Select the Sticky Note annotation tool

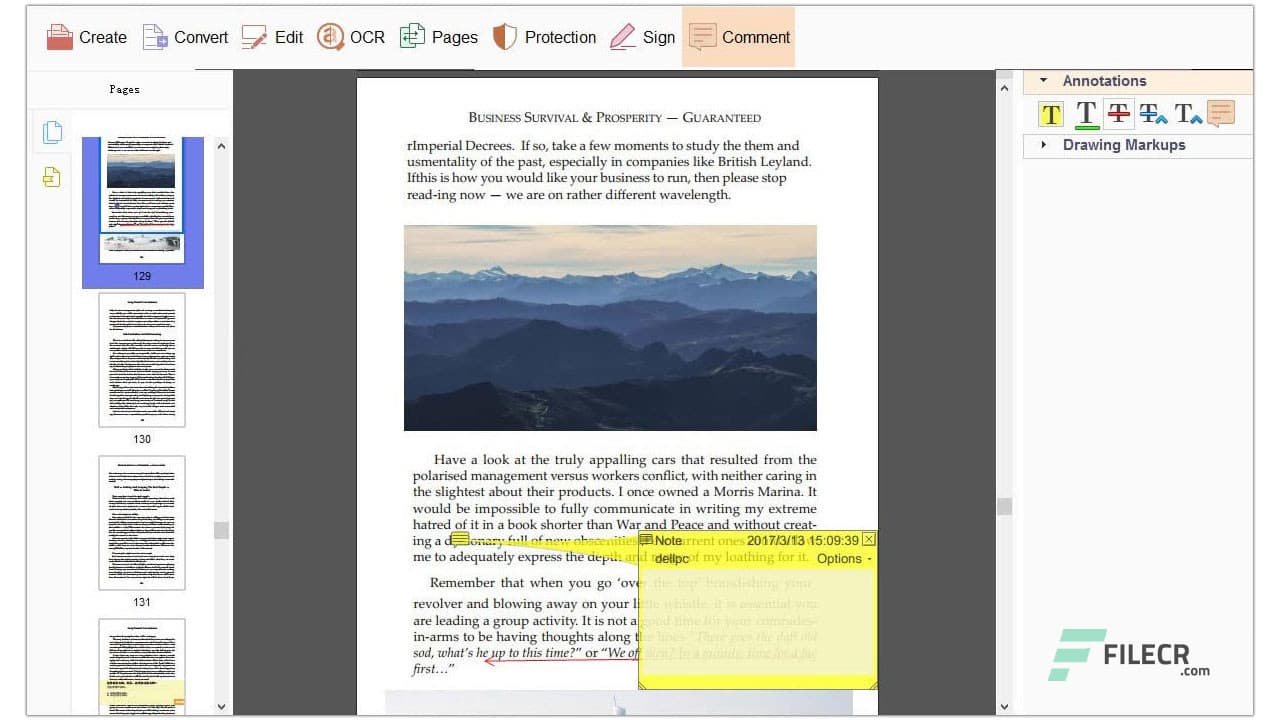click(x=1221, y=113)
